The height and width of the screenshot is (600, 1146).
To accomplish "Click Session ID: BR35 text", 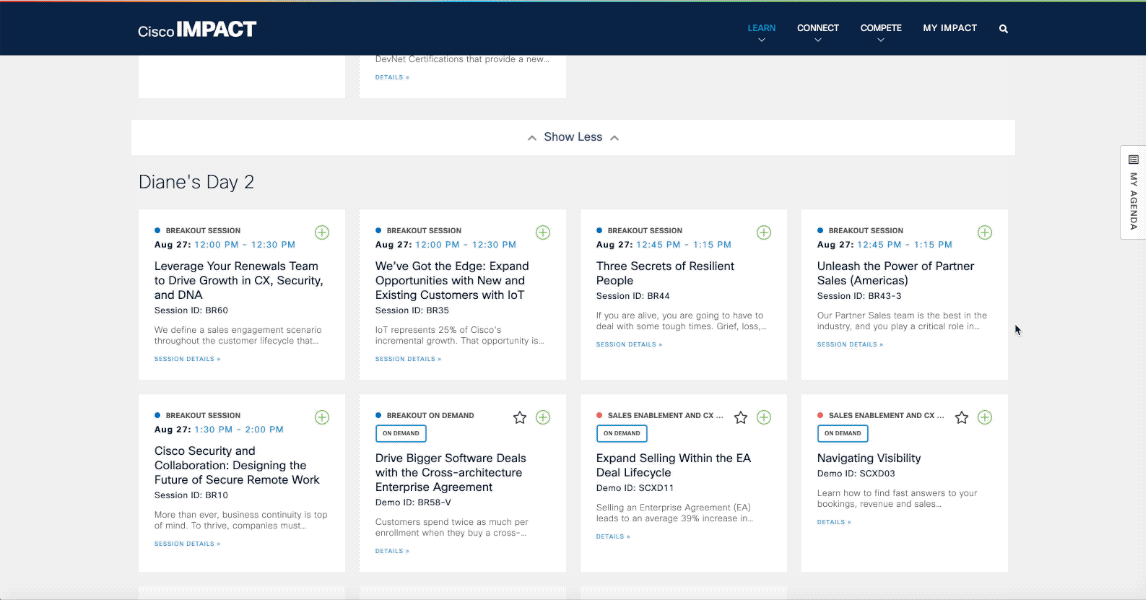I will (411, 310).
